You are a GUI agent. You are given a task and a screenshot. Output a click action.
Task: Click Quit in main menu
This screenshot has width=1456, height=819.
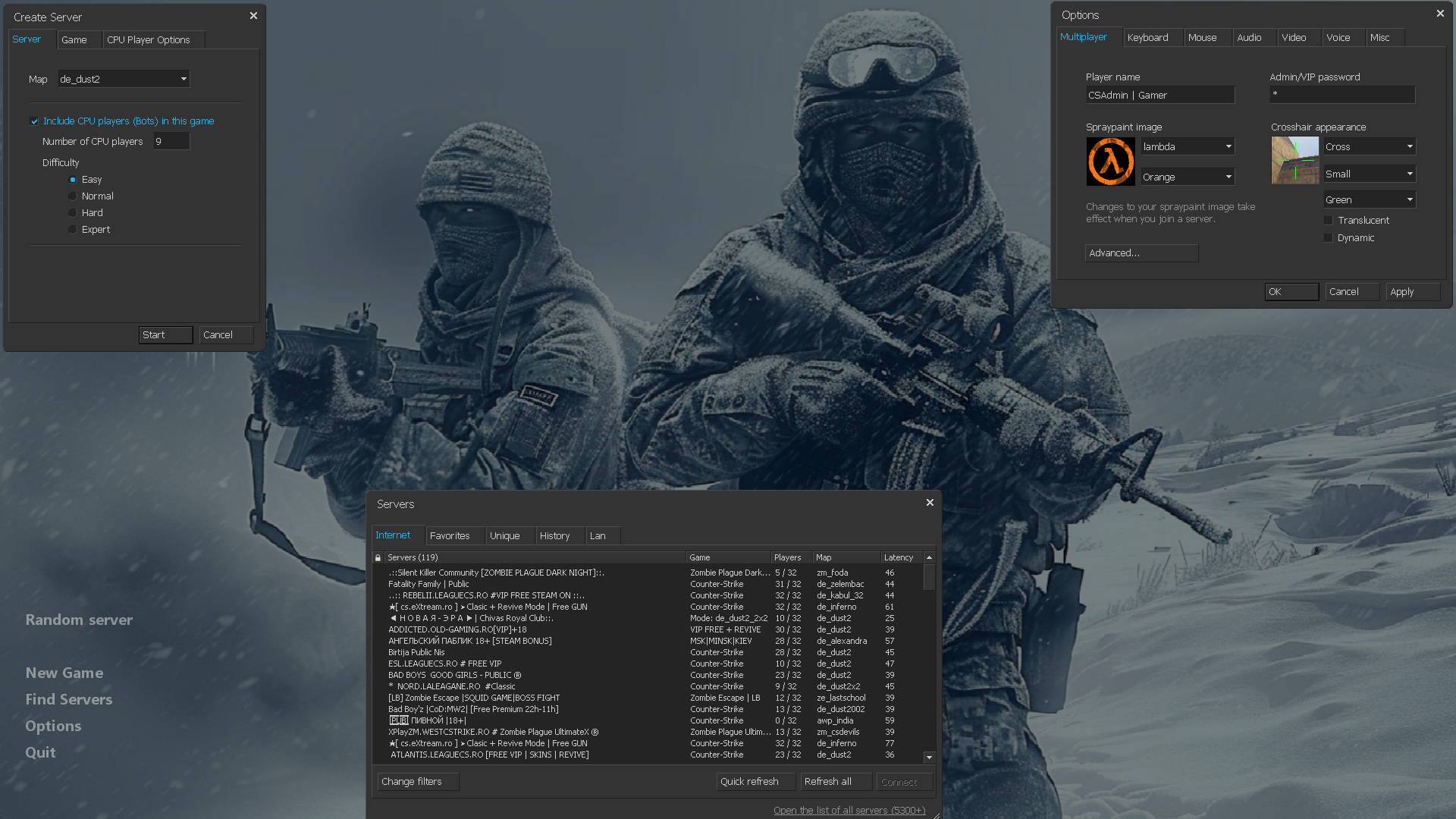tap(40, 753)
